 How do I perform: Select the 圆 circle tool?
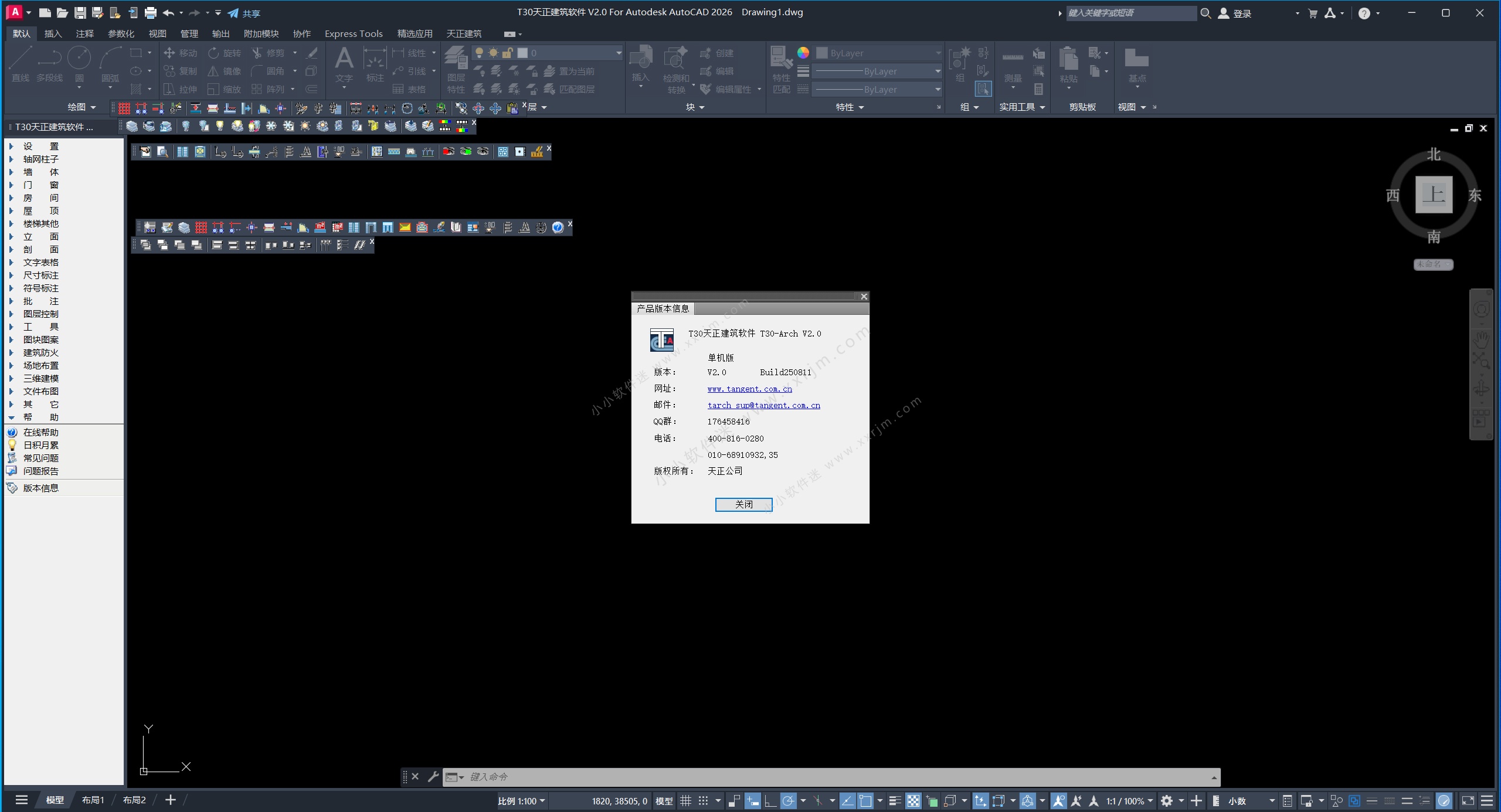[x=79, y=64]
